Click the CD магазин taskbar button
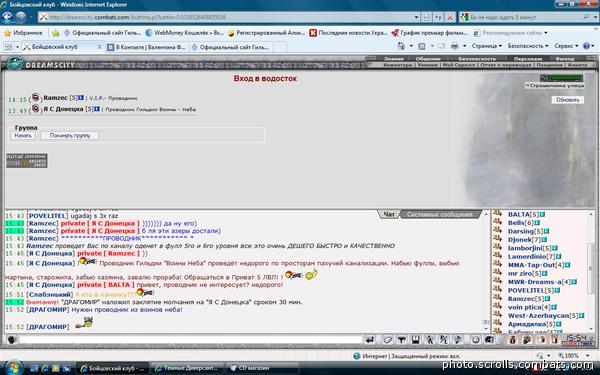Screen dimensions: 600x375 [x=262, y=368]
